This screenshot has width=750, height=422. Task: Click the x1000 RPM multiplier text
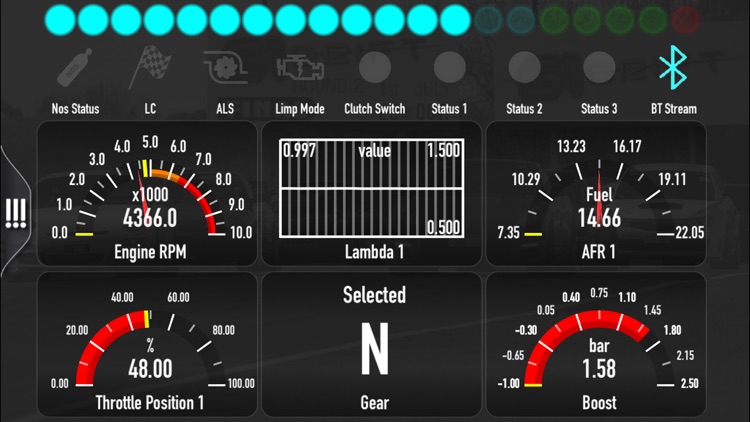150,195
